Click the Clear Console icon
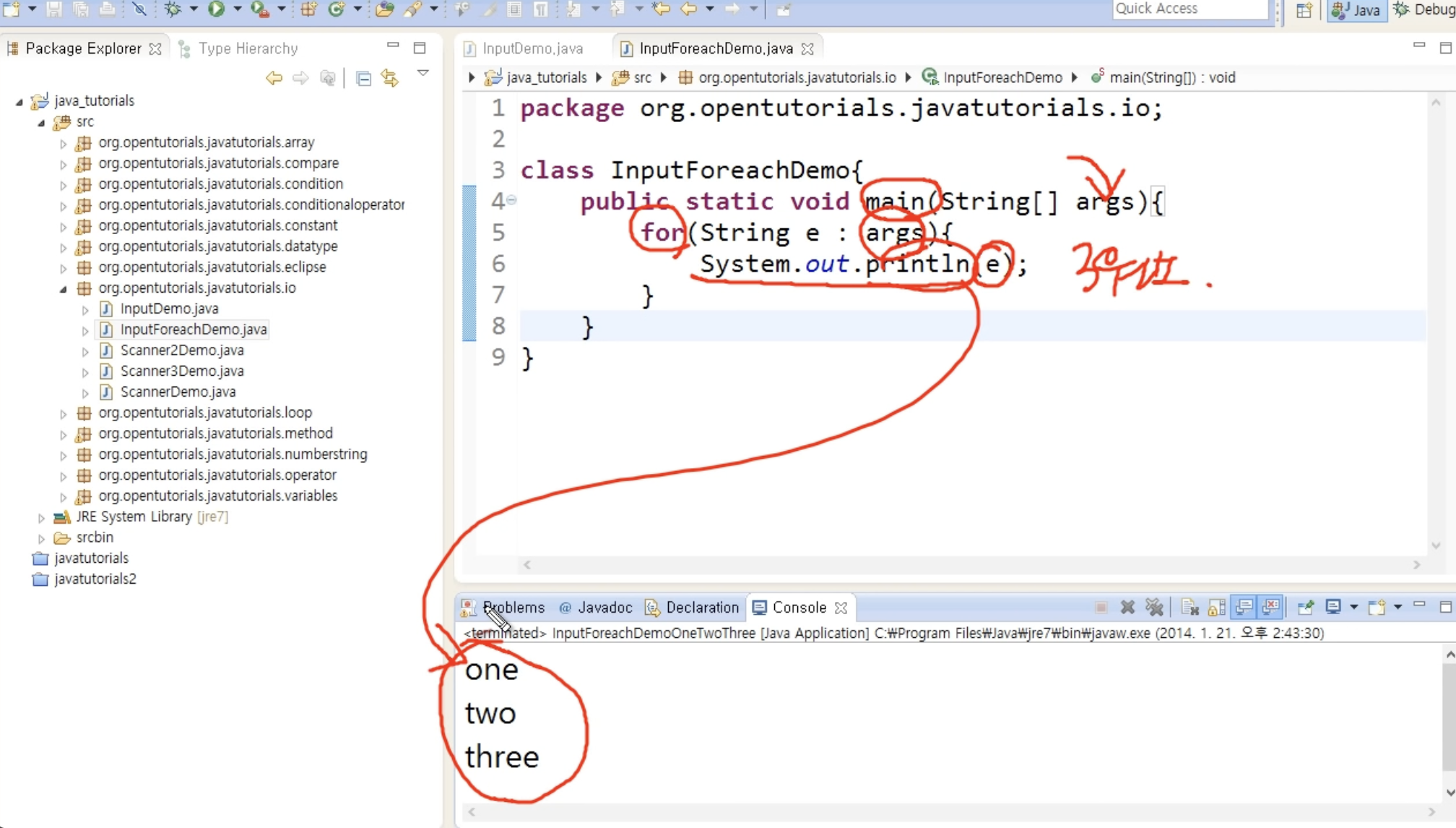Image resolution: width=1456 pixels, height=828 pixels. [x=1189, y=607]
